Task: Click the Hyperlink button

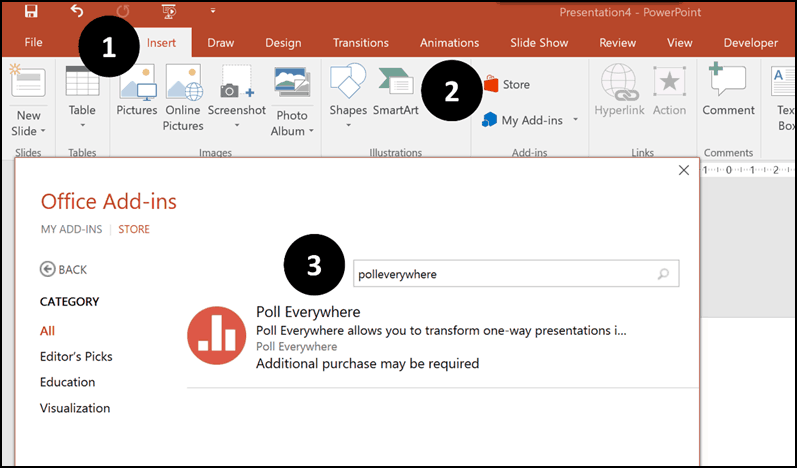Action: pos(620,90)
